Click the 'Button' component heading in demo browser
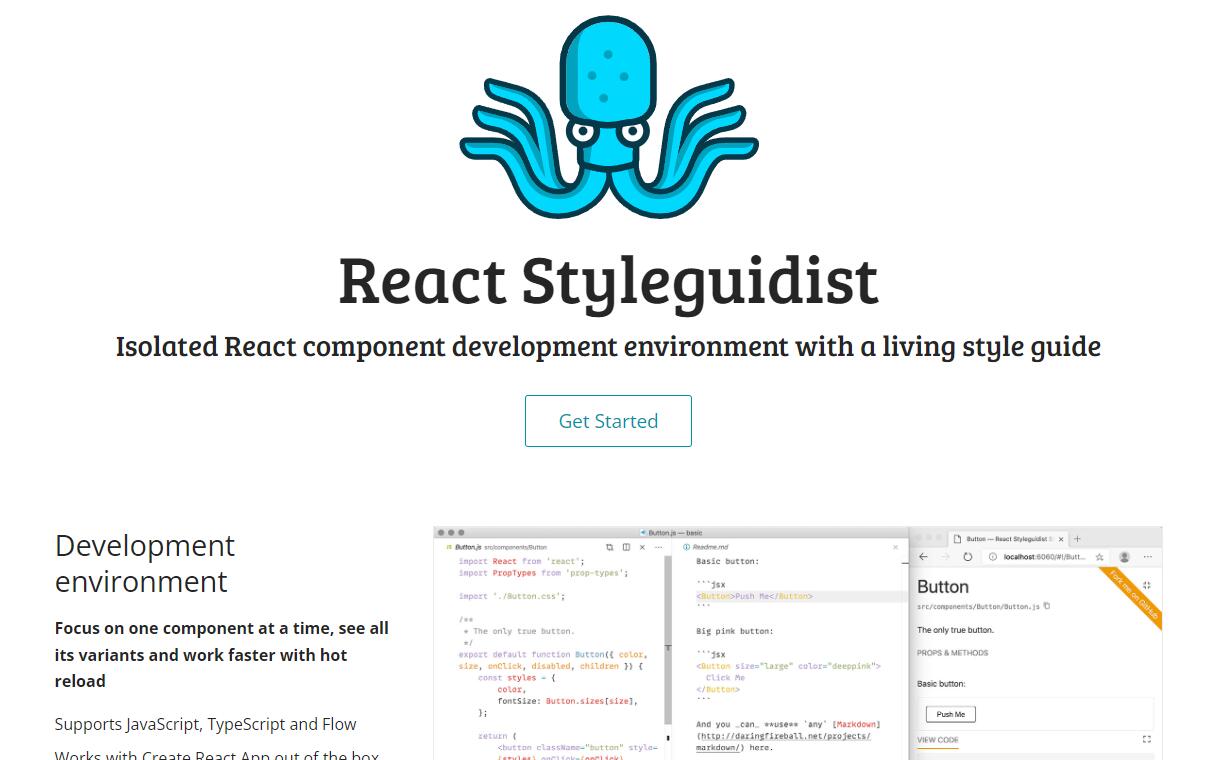1209x760 pixels. click(x=943, y=587)
